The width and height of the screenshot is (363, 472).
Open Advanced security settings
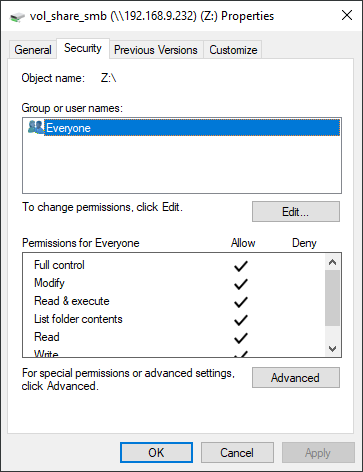point(296,378)
